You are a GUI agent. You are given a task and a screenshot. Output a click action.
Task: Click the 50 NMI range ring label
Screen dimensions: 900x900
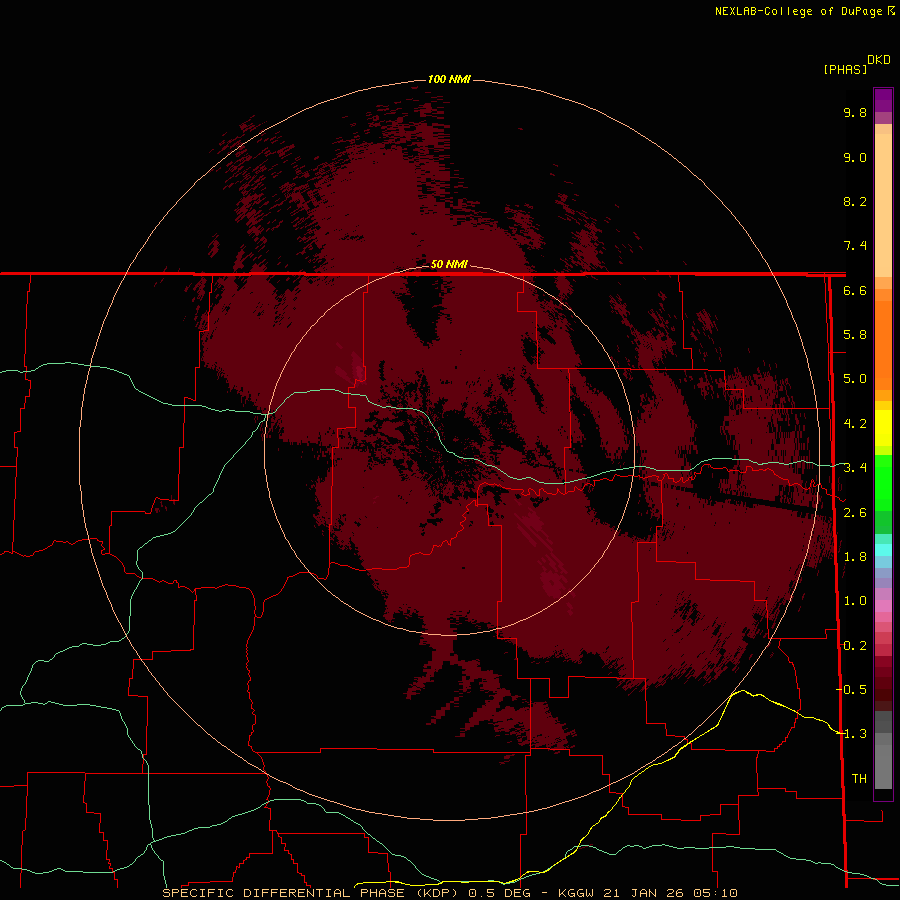pyautogui.click(x=449, y=264)
